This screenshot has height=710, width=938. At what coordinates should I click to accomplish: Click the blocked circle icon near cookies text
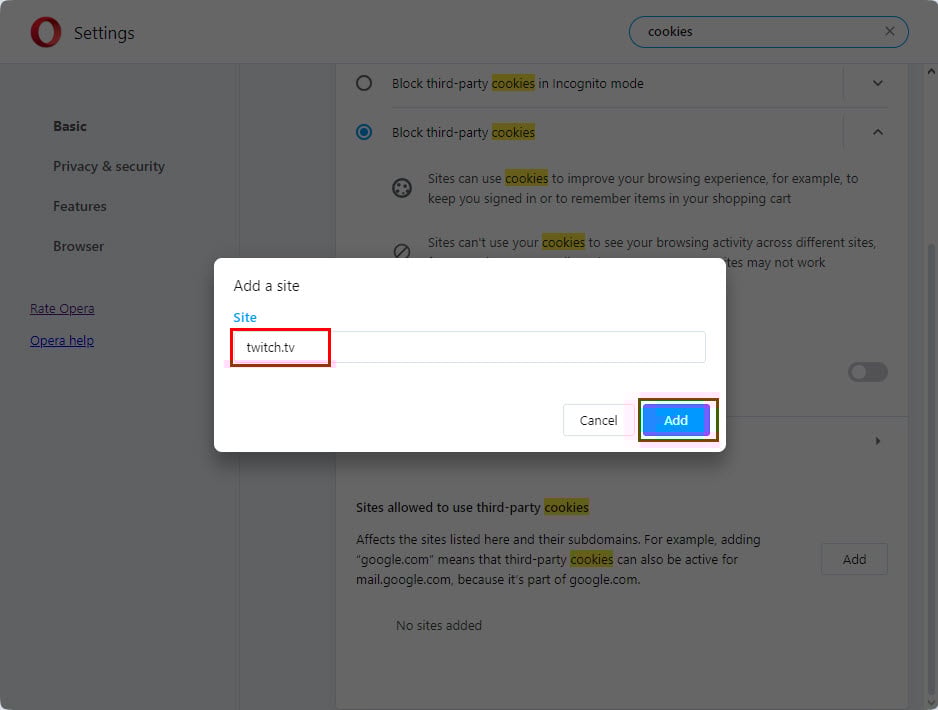(x=401, y=251)
